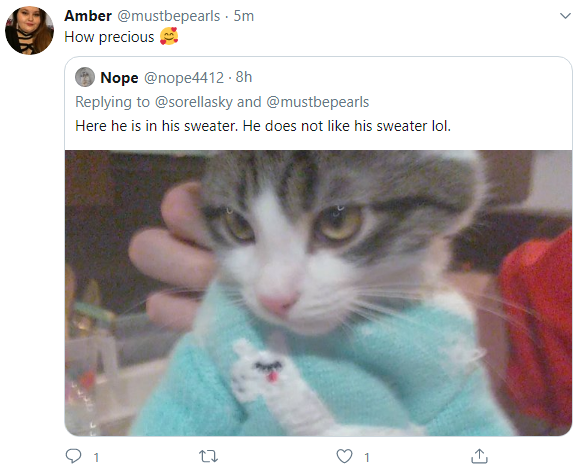584x469 pixels.
Task: Expand the tweet options chevron menu
Action: click(x=565, y=16)
